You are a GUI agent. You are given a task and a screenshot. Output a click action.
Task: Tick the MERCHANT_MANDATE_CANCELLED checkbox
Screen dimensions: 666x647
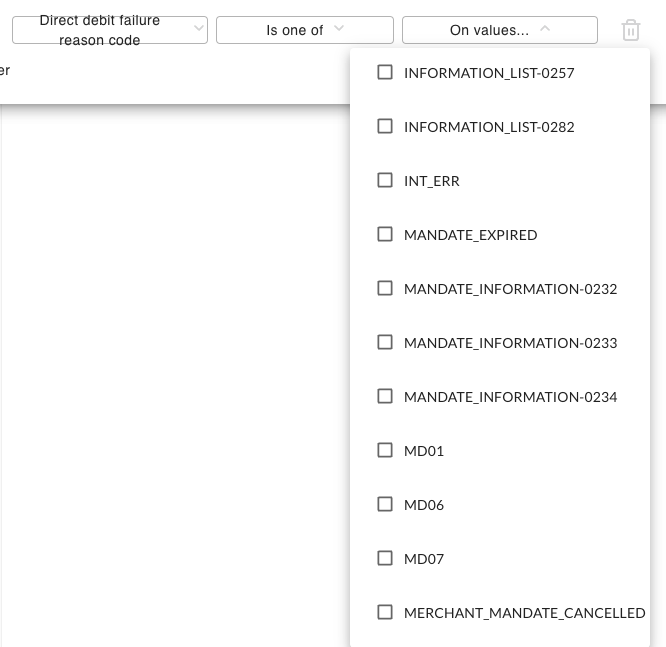coord(385,612)
